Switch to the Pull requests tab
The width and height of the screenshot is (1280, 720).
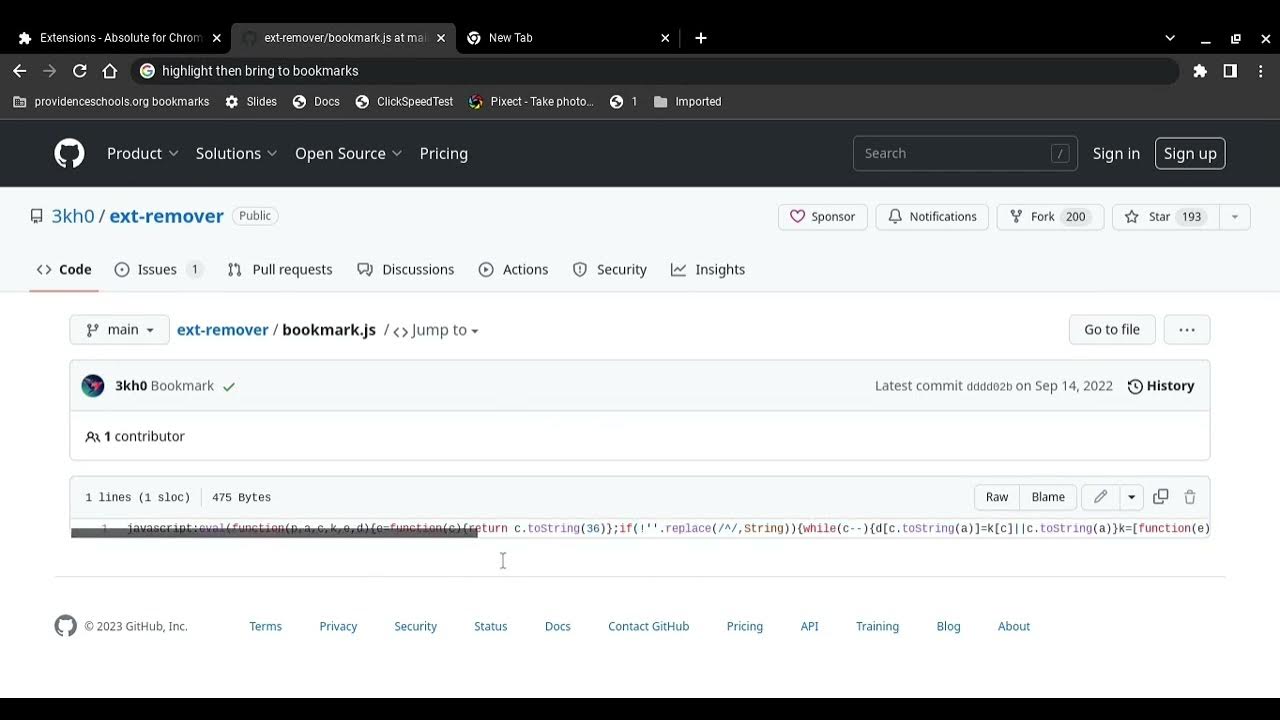click(280, 270)
